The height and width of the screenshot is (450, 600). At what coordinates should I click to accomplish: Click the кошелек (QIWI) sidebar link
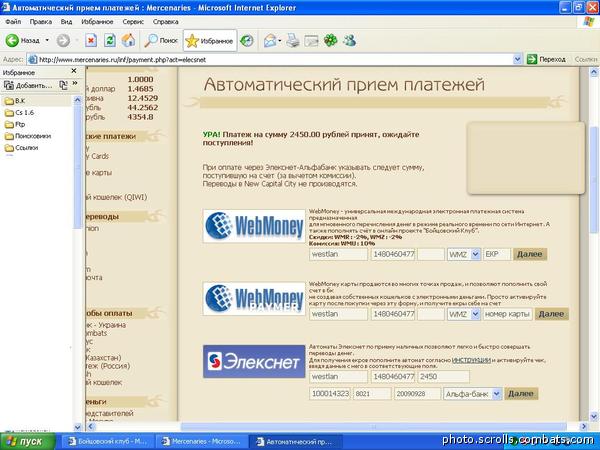[x=117, y=197]
